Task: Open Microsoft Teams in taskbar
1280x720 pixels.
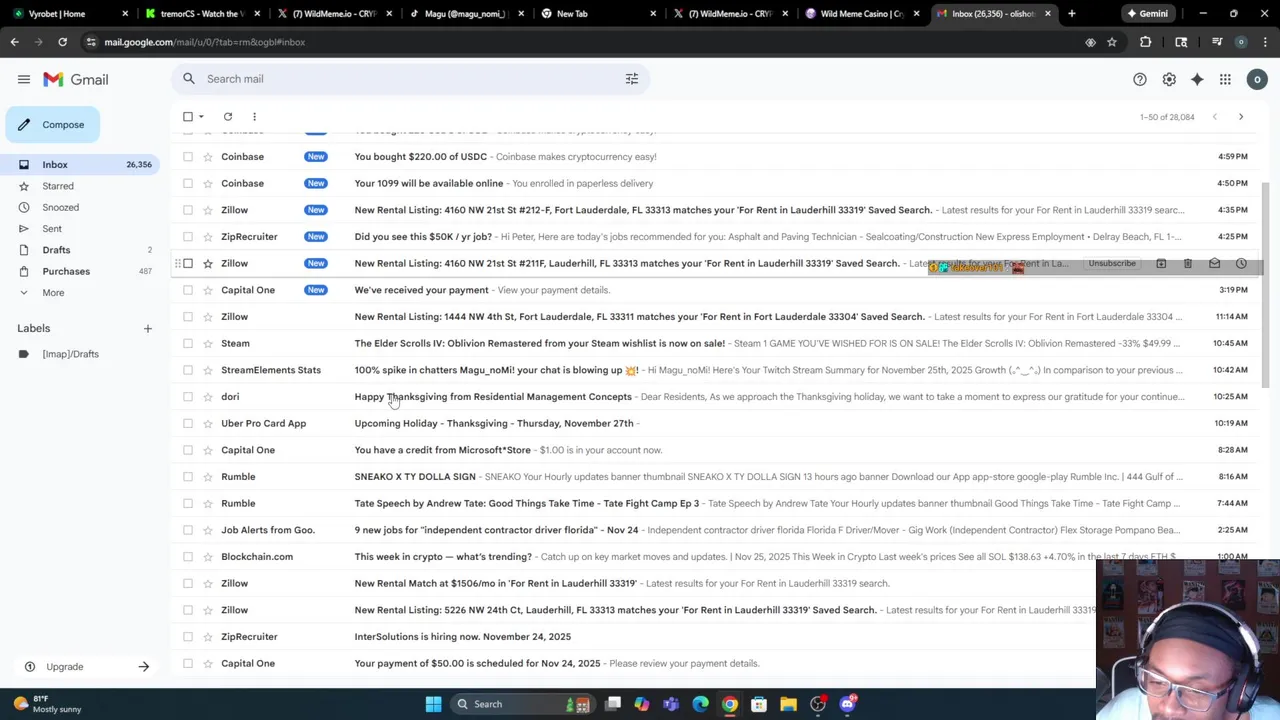Action: (x=671, y=704)
